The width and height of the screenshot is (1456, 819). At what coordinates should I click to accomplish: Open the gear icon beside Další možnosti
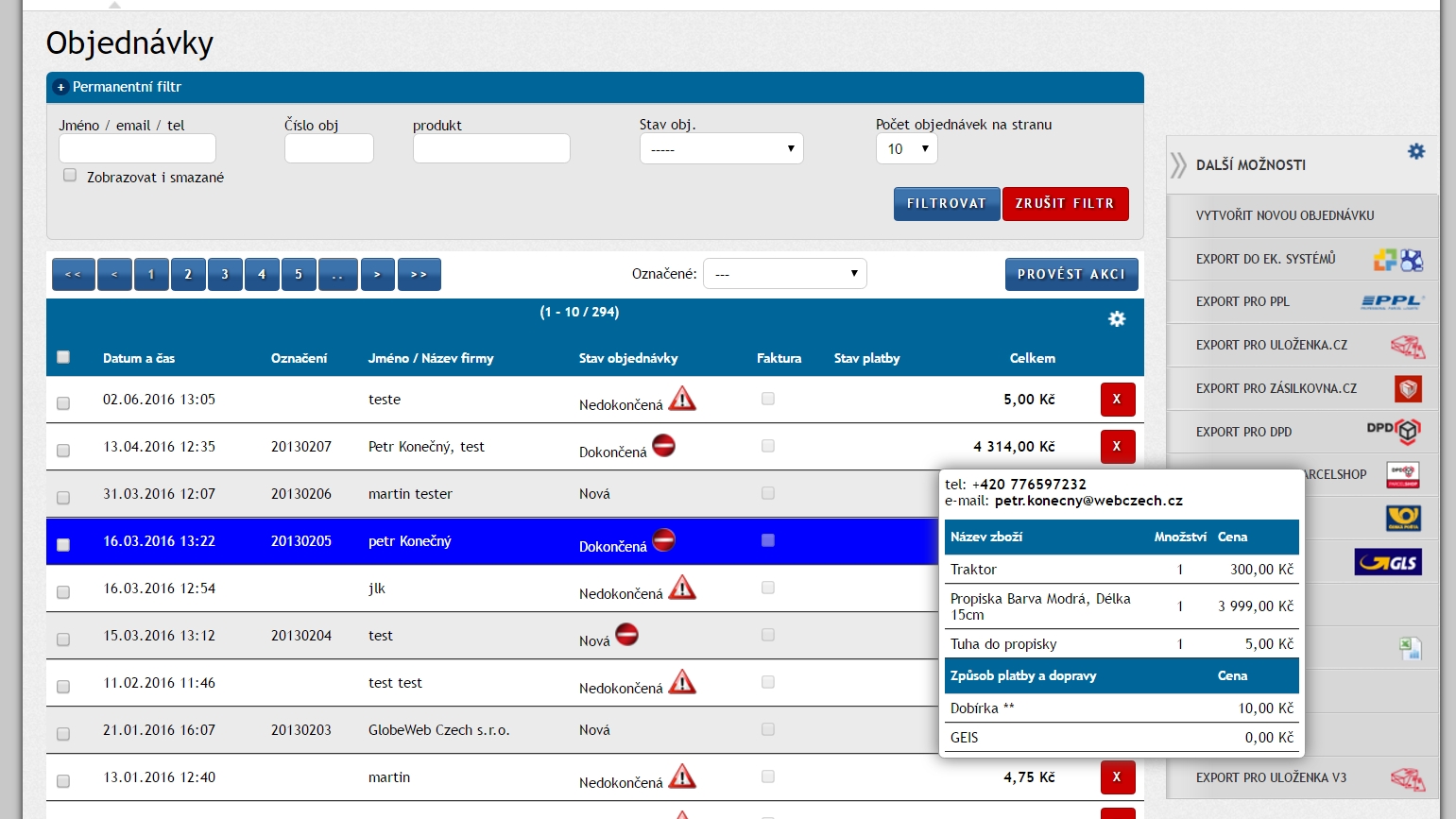[1415, 151]
